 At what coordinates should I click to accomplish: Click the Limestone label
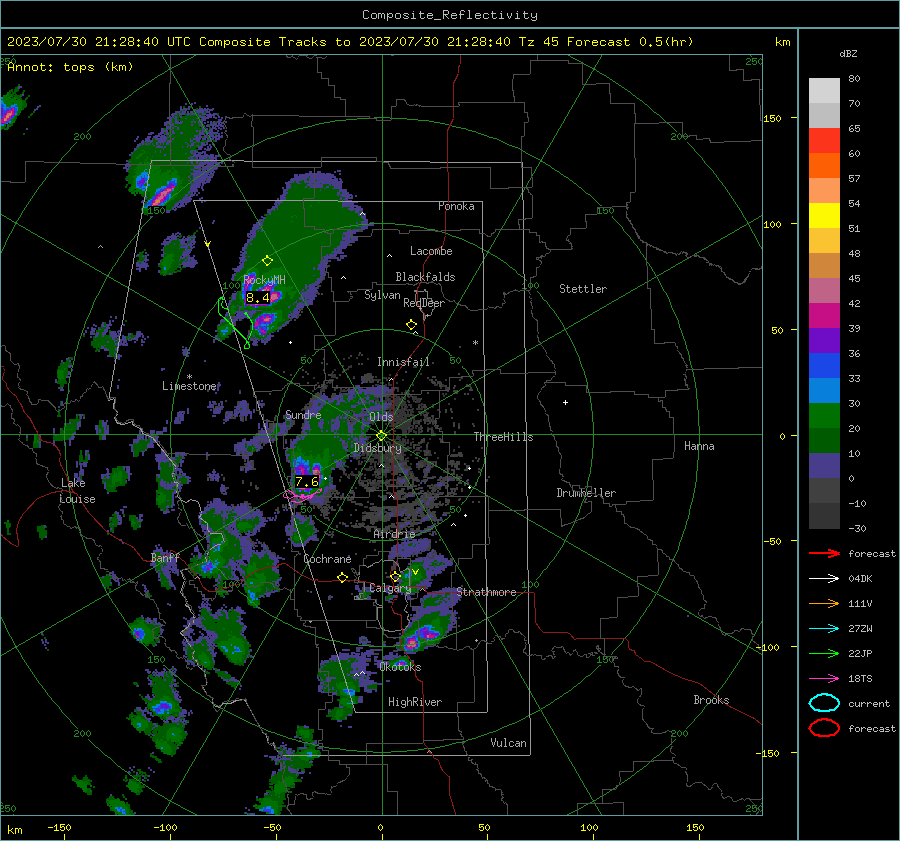(x=189, y=386)
